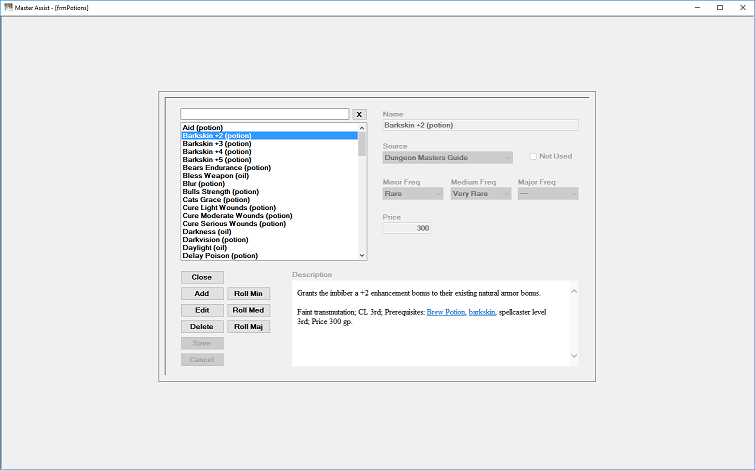Click the Master Assist title bar icon
This screenshot has width=755, height=470.
tap(8, 7)
